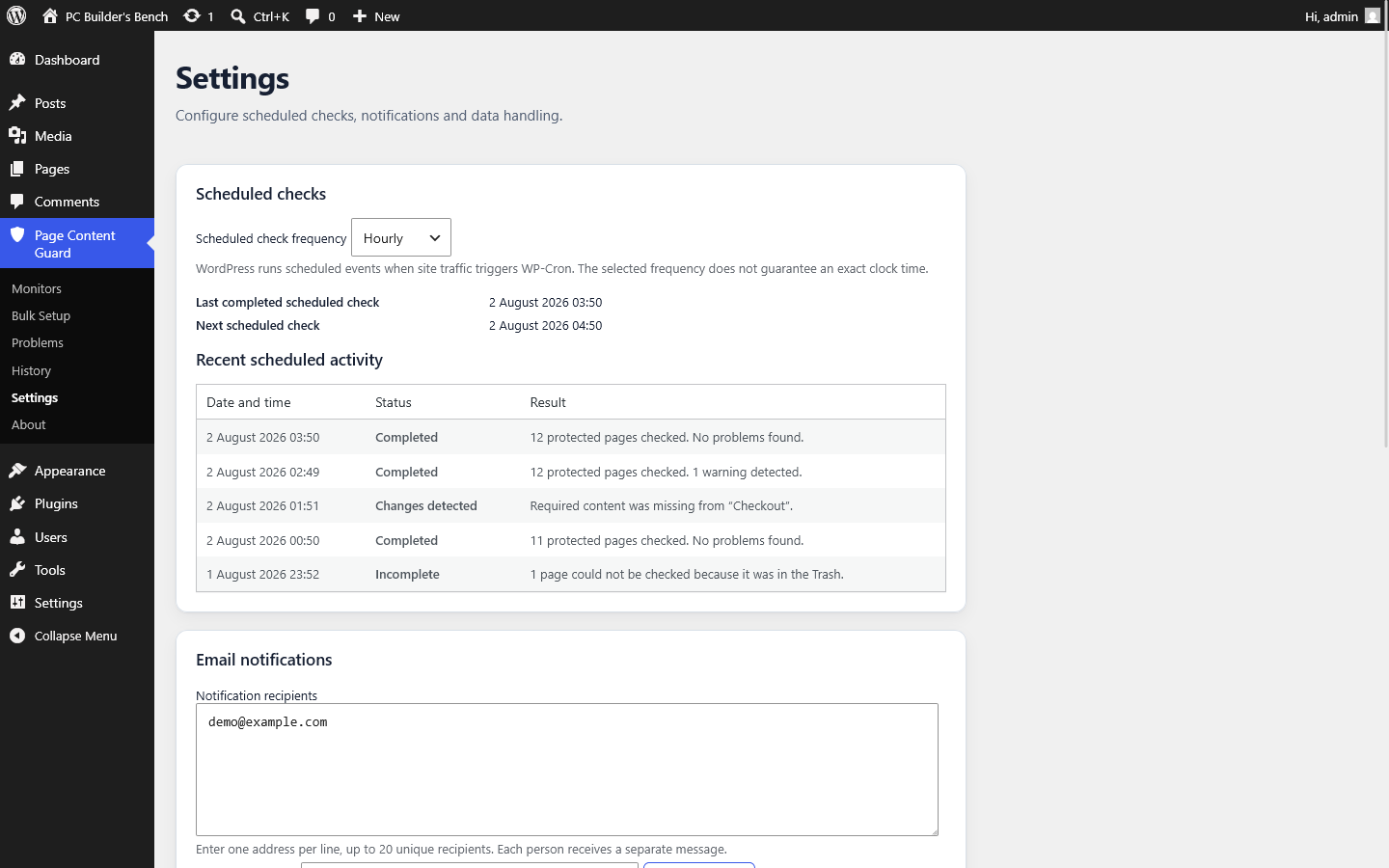Click '1 page could not be checked' result
This screenshot has height=868, width=1389.
(x=687, y=574)
